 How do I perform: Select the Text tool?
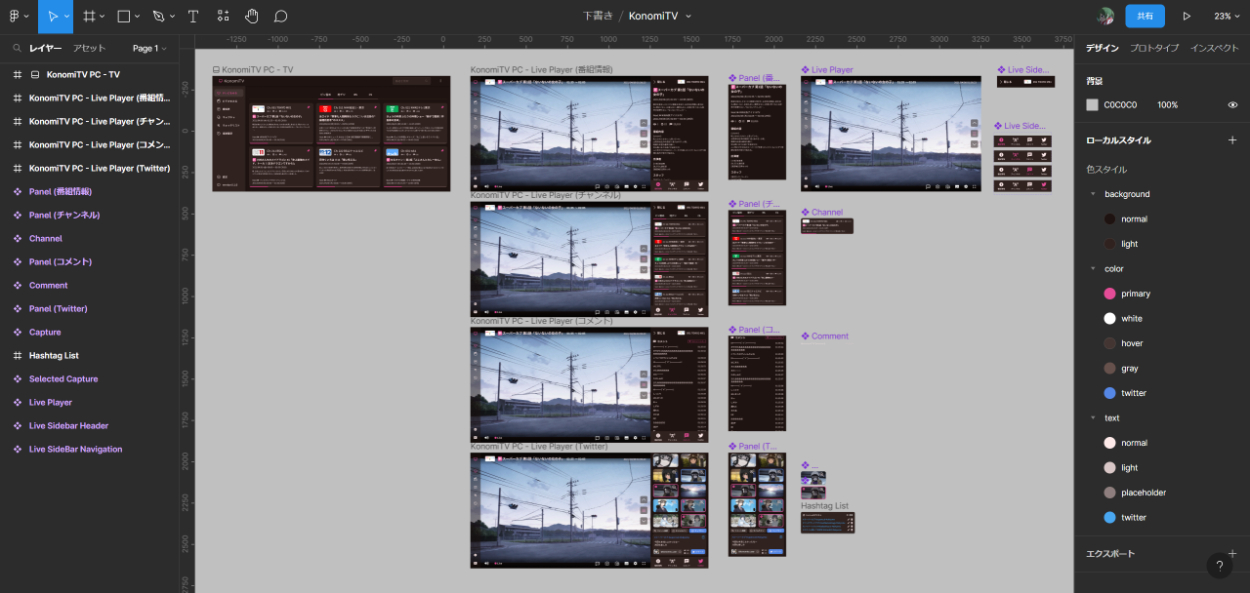click(x=193, y=16)
